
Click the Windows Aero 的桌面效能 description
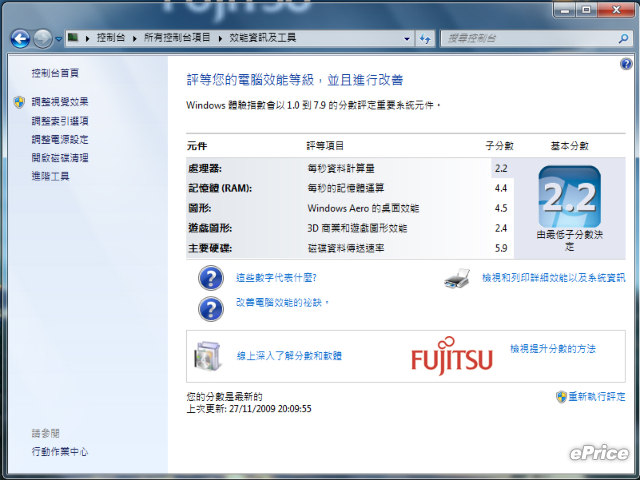point(363,208)
